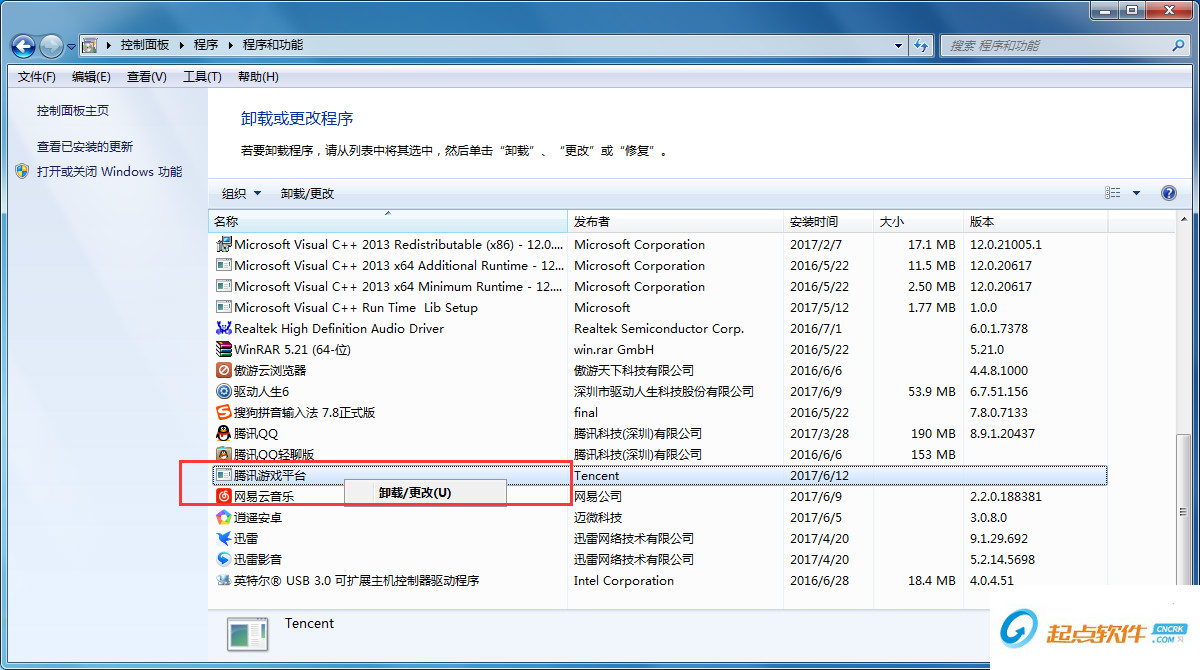Click the change view icon
1200x670 pixels.
tap(1113, 193)
